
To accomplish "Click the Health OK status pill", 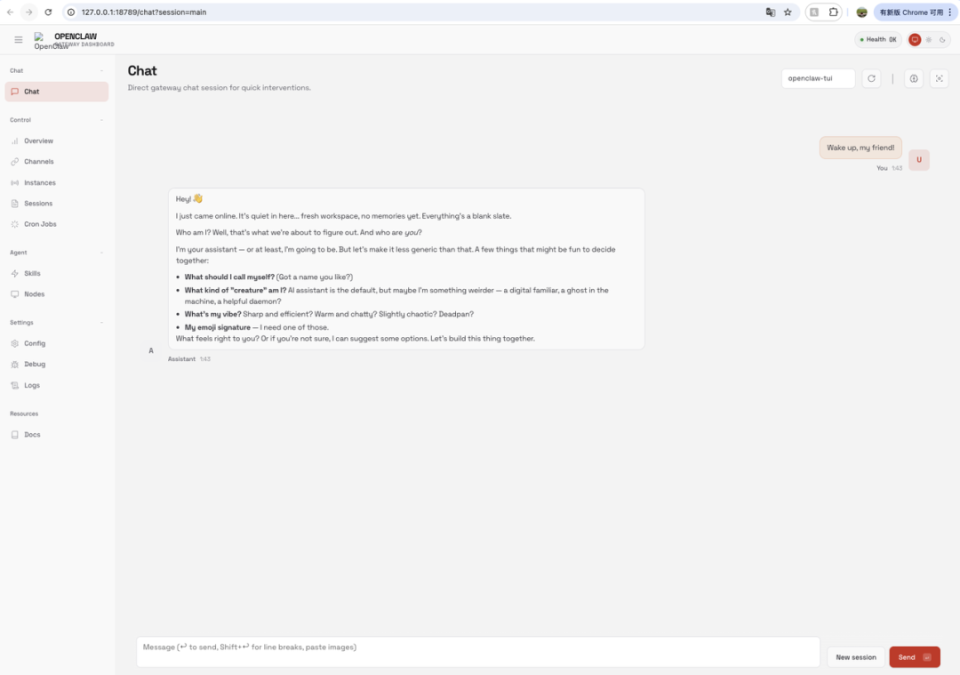I will (878, 40).
